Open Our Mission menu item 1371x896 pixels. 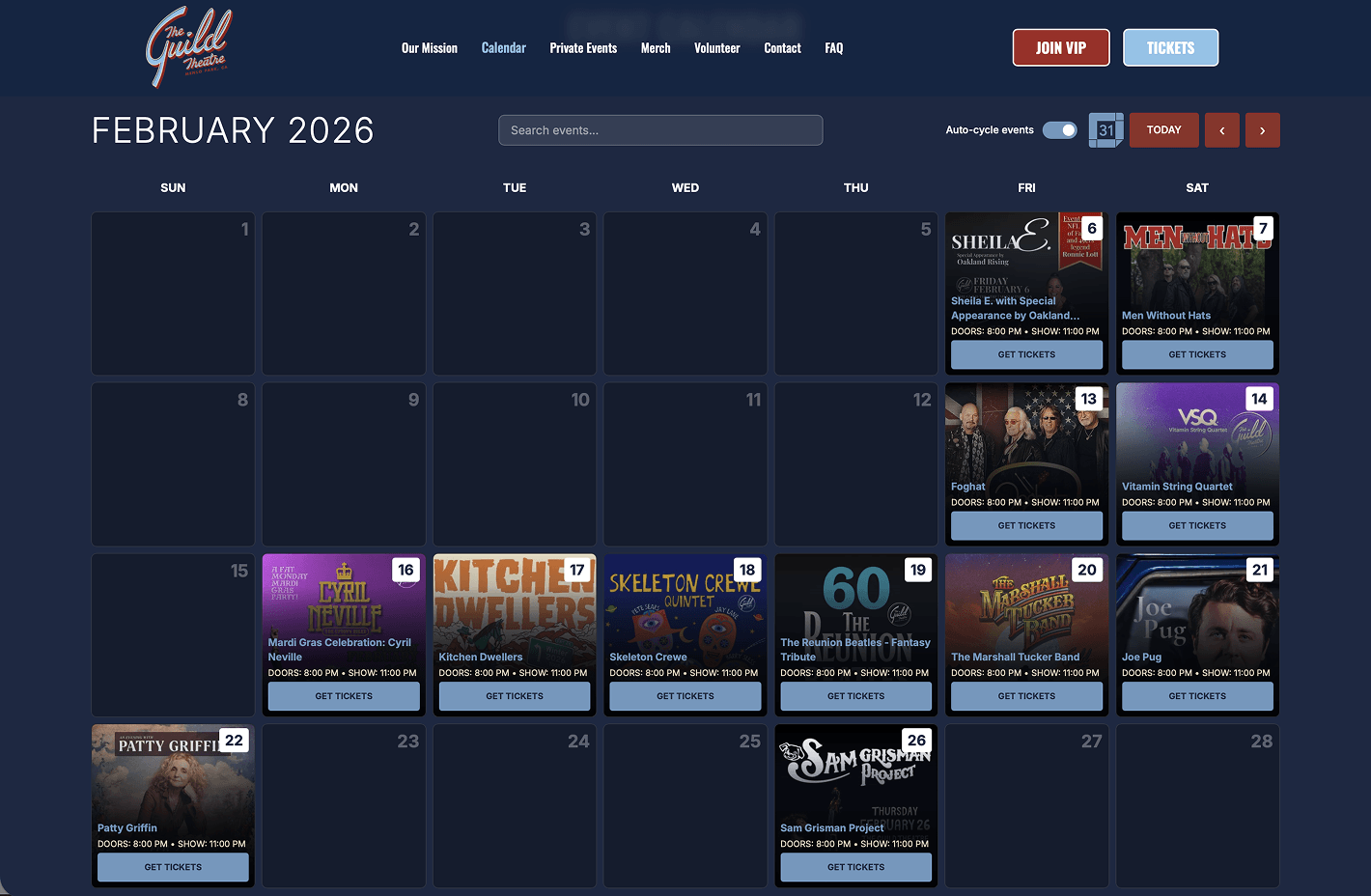click(x=430, y=48)
